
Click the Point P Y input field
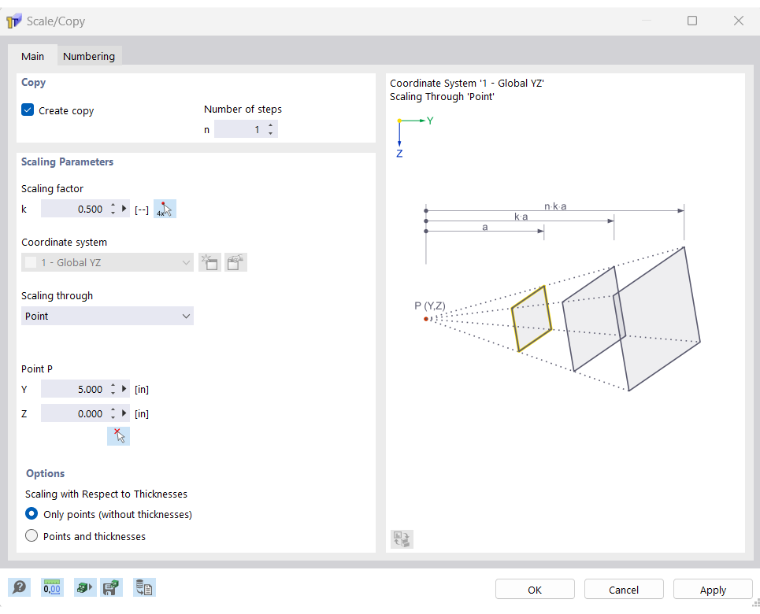[x=75, y=389]
